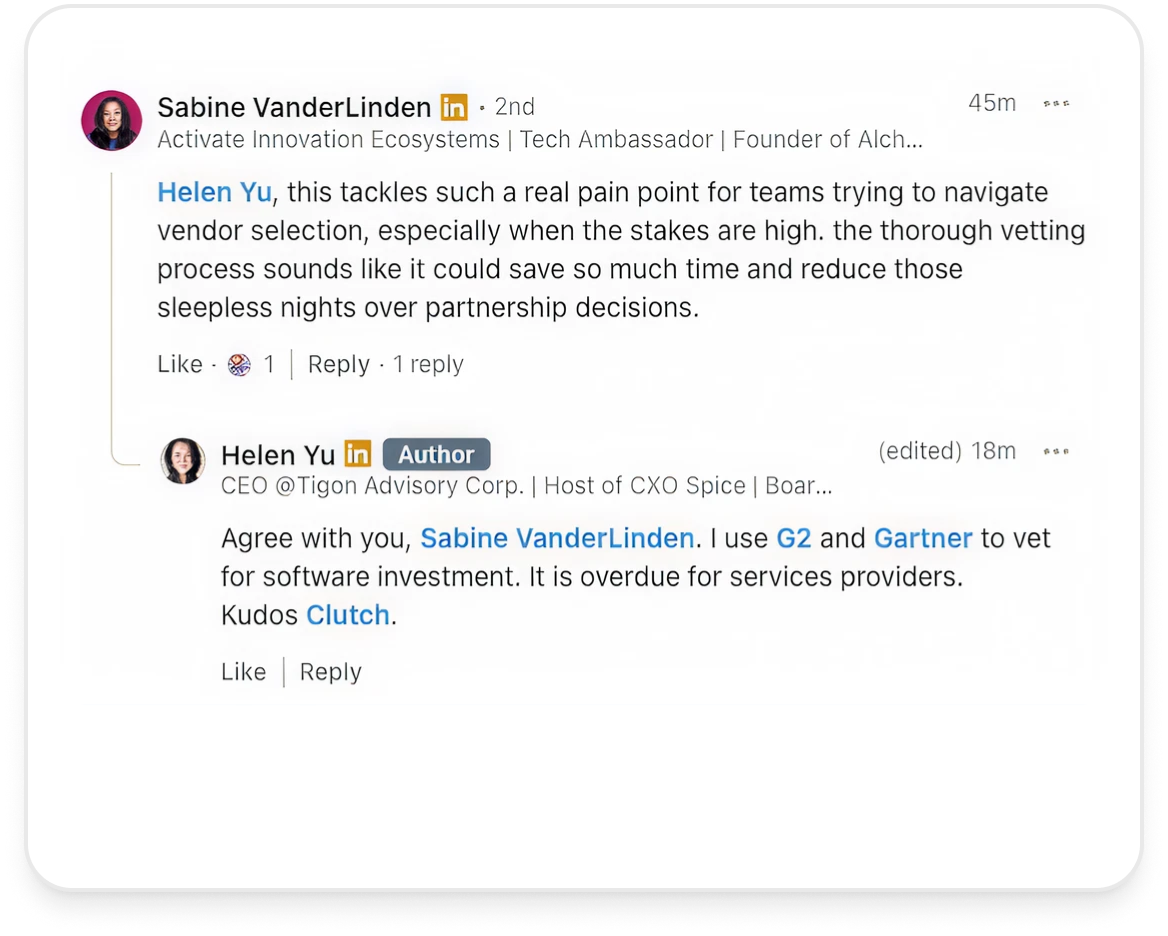1168x936 pixels.
Task: Open the Gartner company link
Action: click(922, 538)
